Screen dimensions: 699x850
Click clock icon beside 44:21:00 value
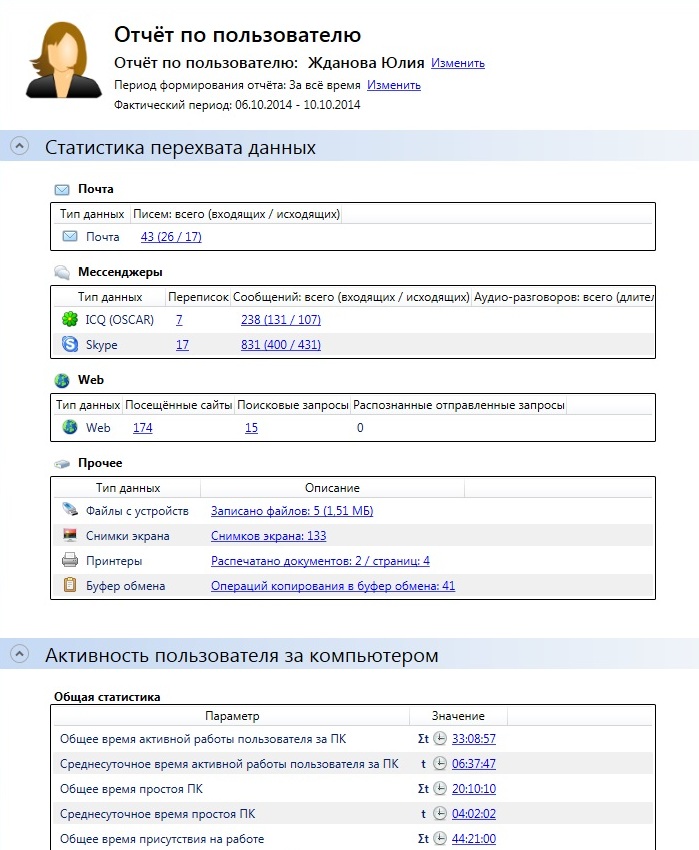click(440, 839)
